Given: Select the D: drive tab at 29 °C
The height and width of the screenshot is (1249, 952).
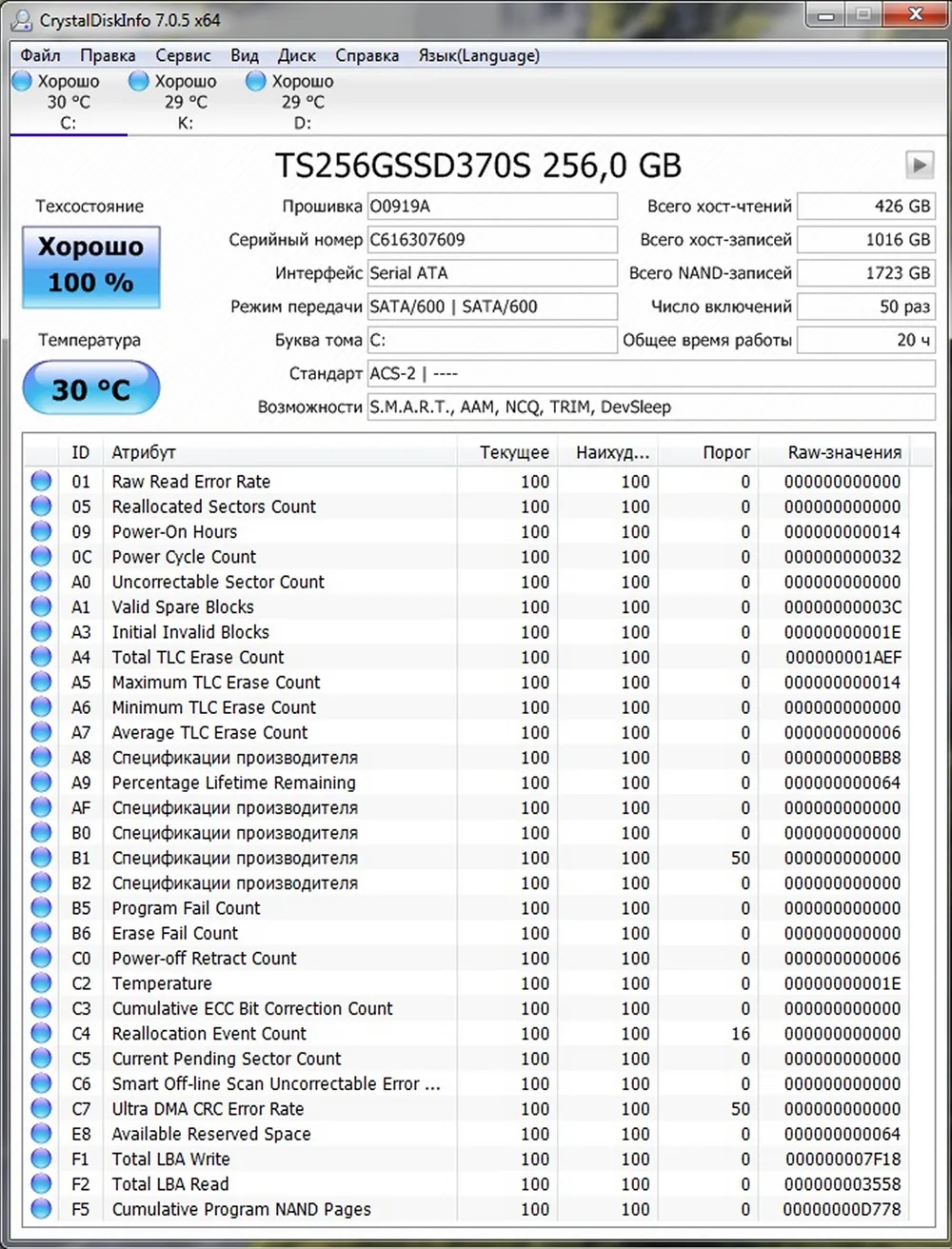Looking at the screenshot, I should click(x=303, y=101).
